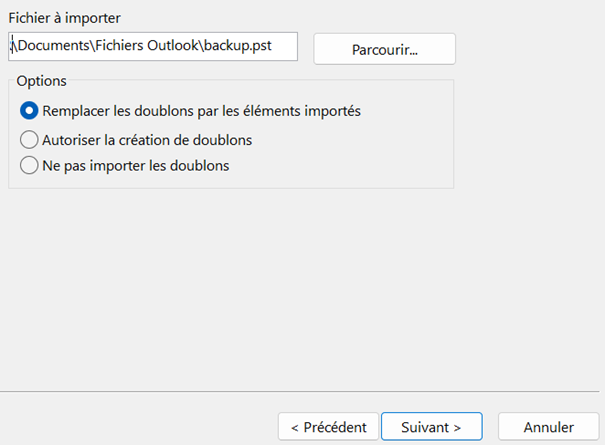Click the word 'Documents' in the path box

click(x=54, y=46)
